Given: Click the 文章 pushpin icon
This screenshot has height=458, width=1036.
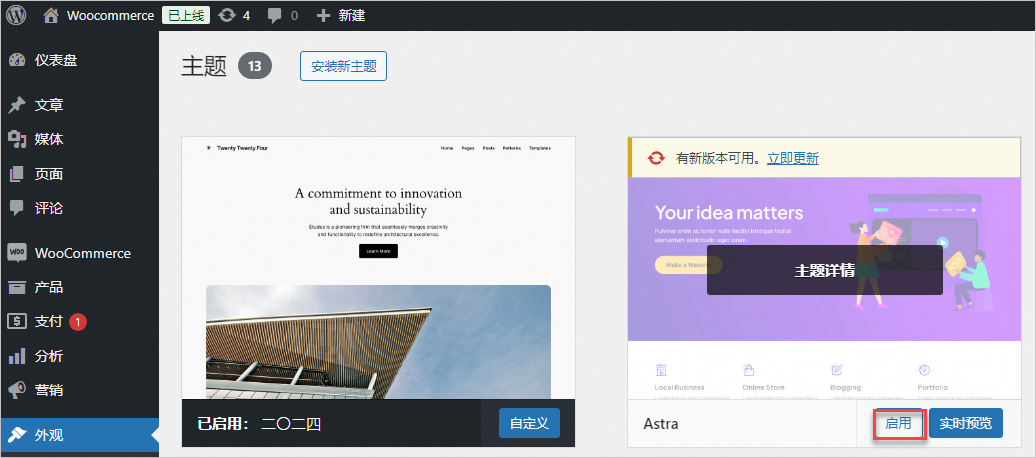Looking at the screenshot, I should pyautogui.click(x=17, y=105).
